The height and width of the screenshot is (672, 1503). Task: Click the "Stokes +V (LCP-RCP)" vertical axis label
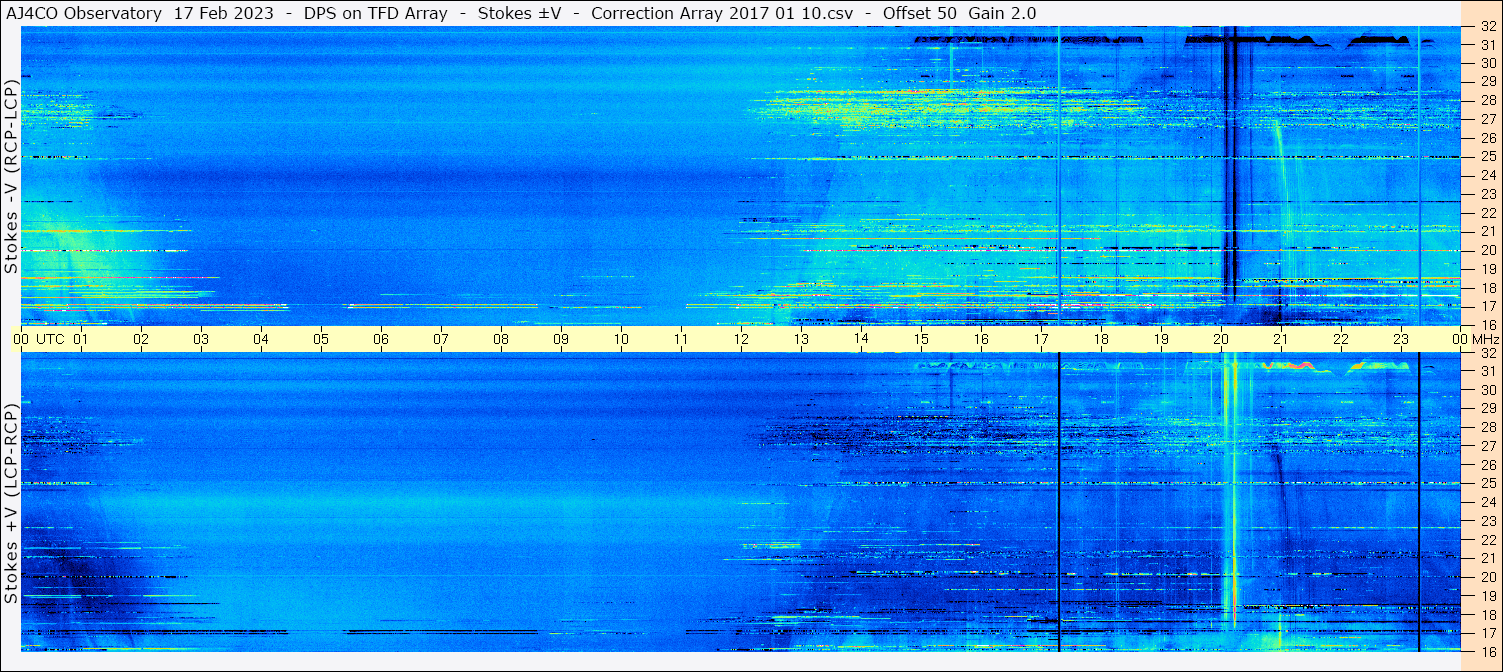(10, 504)
